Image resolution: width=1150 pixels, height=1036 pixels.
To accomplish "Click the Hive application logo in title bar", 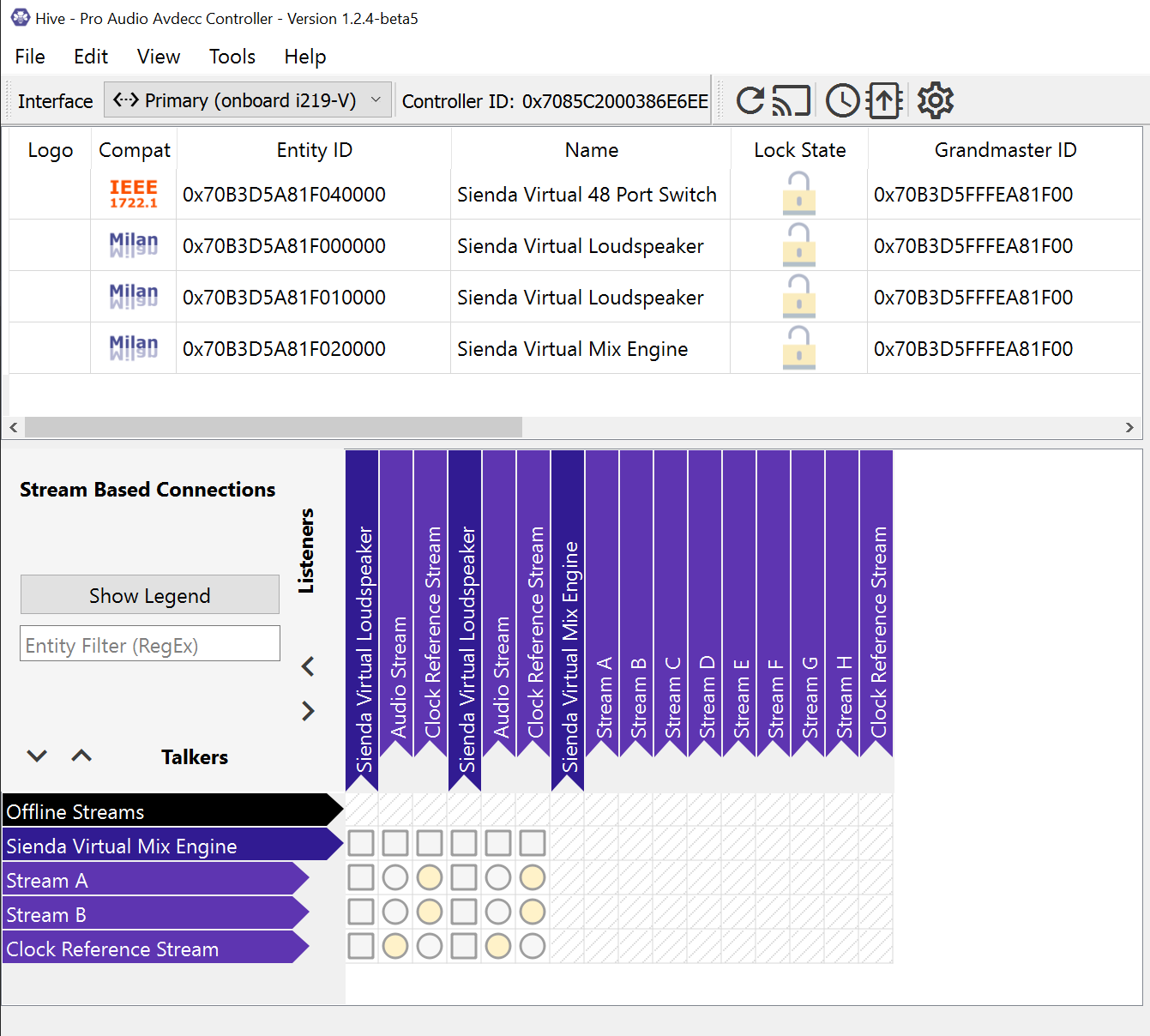I will 20,18.
